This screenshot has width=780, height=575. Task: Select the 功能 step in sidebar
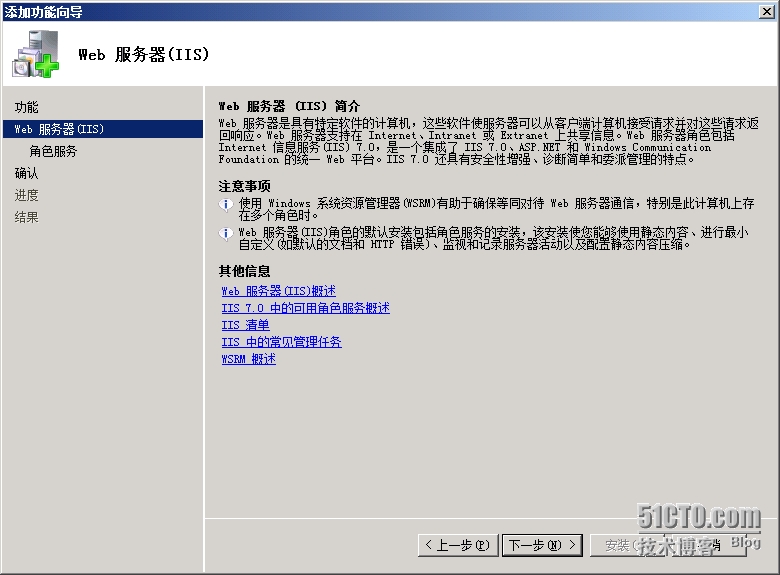tap(26, 107)
